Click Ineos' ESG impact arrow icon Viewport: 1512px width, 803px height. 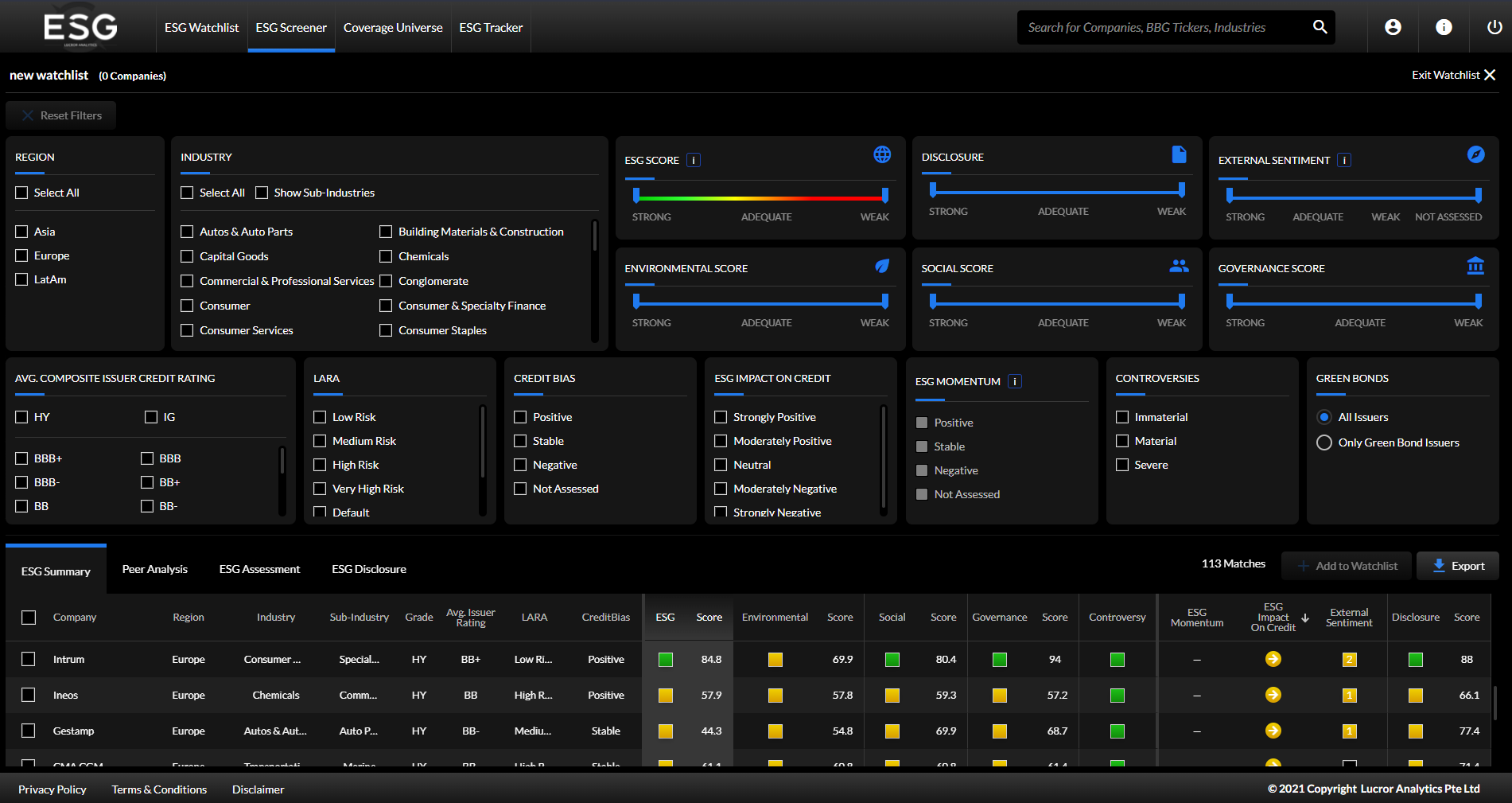pyautogui.click(x=1273, y=695)
